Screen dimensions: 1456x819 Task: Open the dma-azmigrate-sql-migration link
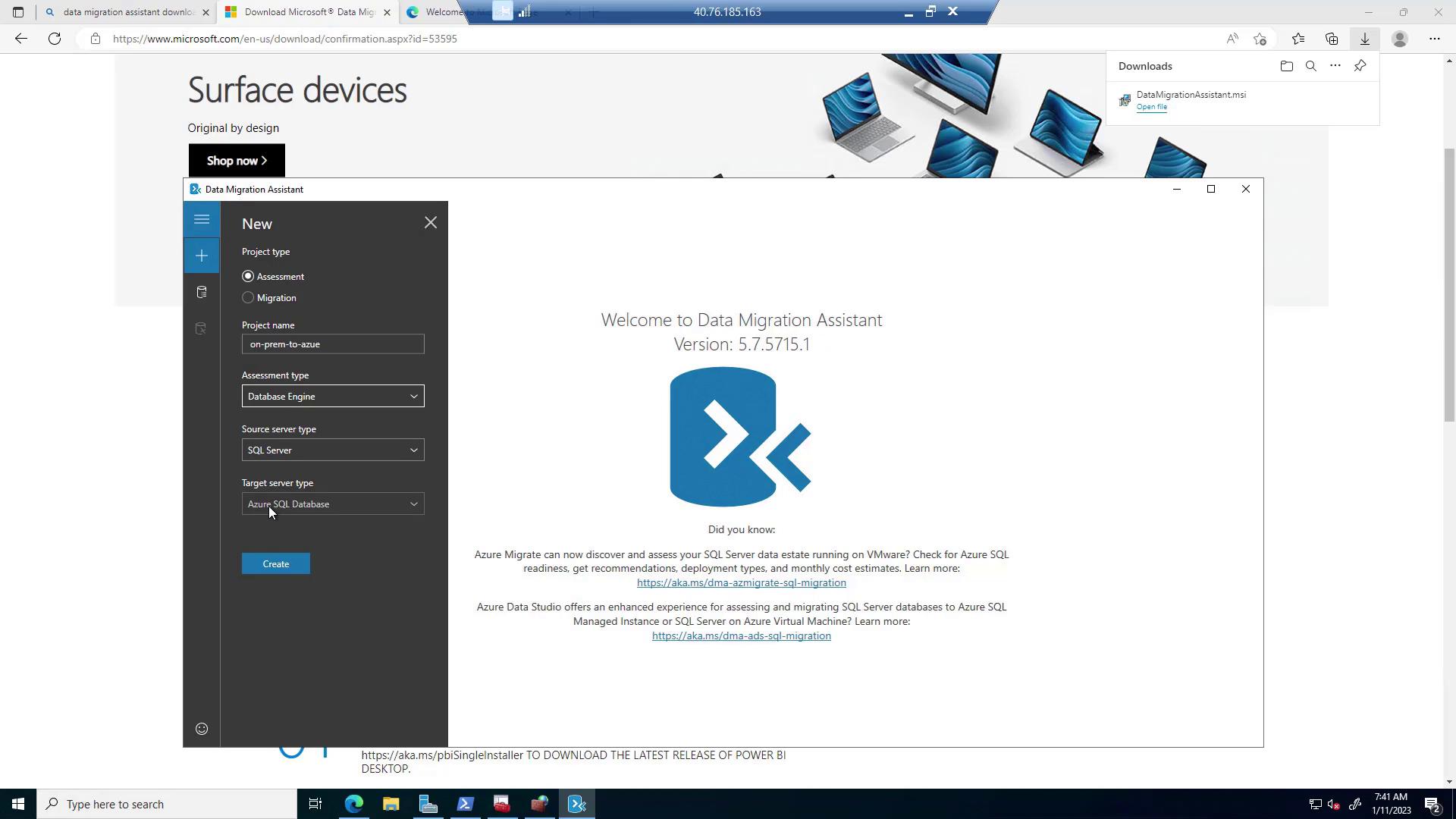(741, 583)
